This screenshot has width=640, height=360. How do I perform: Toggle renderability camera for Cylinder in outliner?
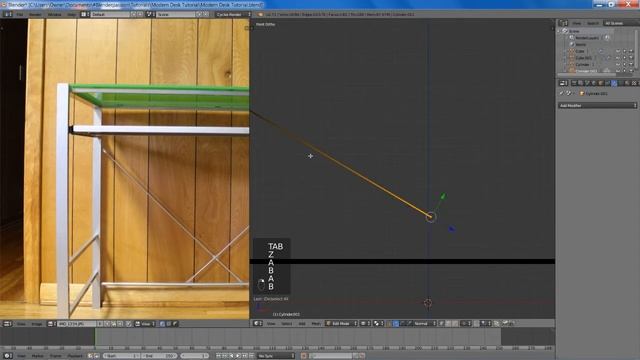click(631, 64)
